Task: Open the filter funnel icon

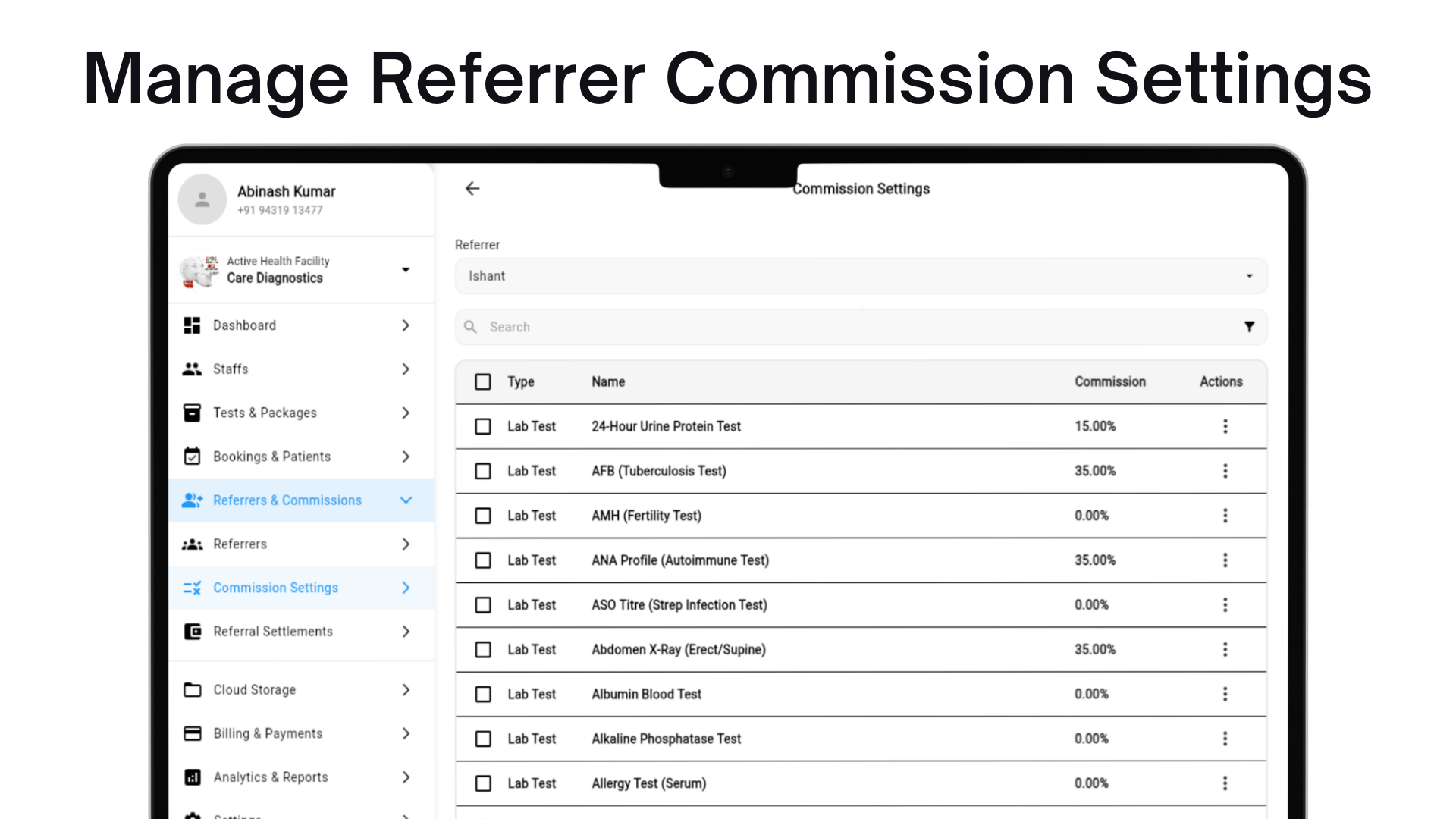Action: pyautogui.click(x=1249, y=327)
